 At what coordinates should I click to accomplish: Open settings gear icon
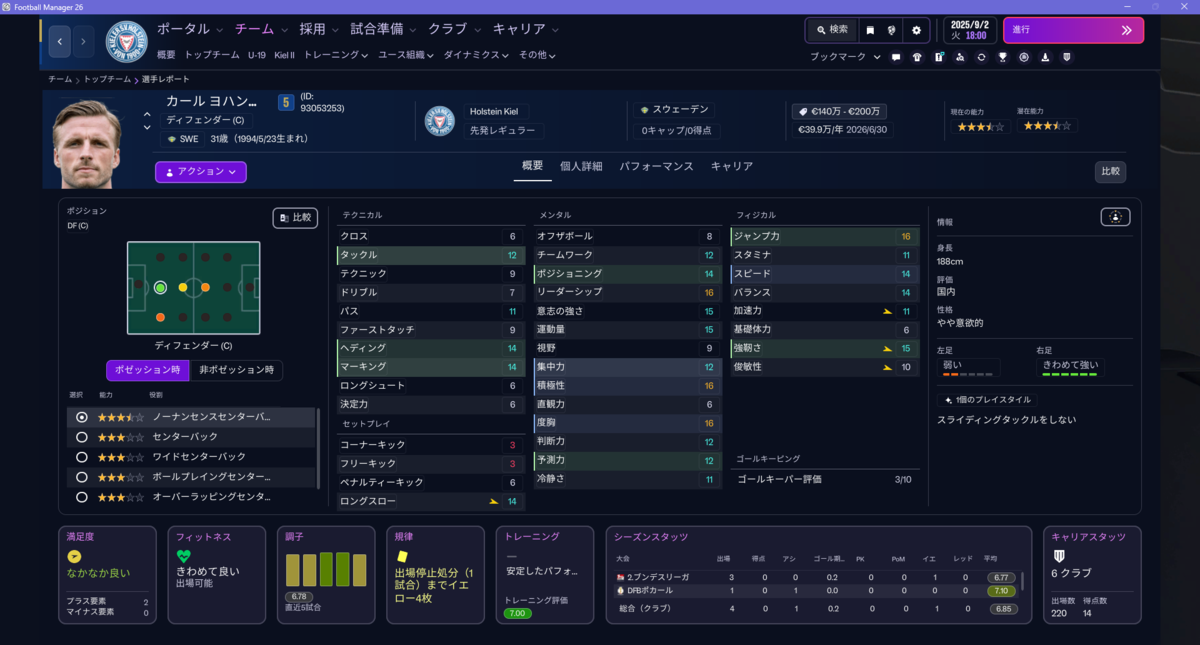916,30
